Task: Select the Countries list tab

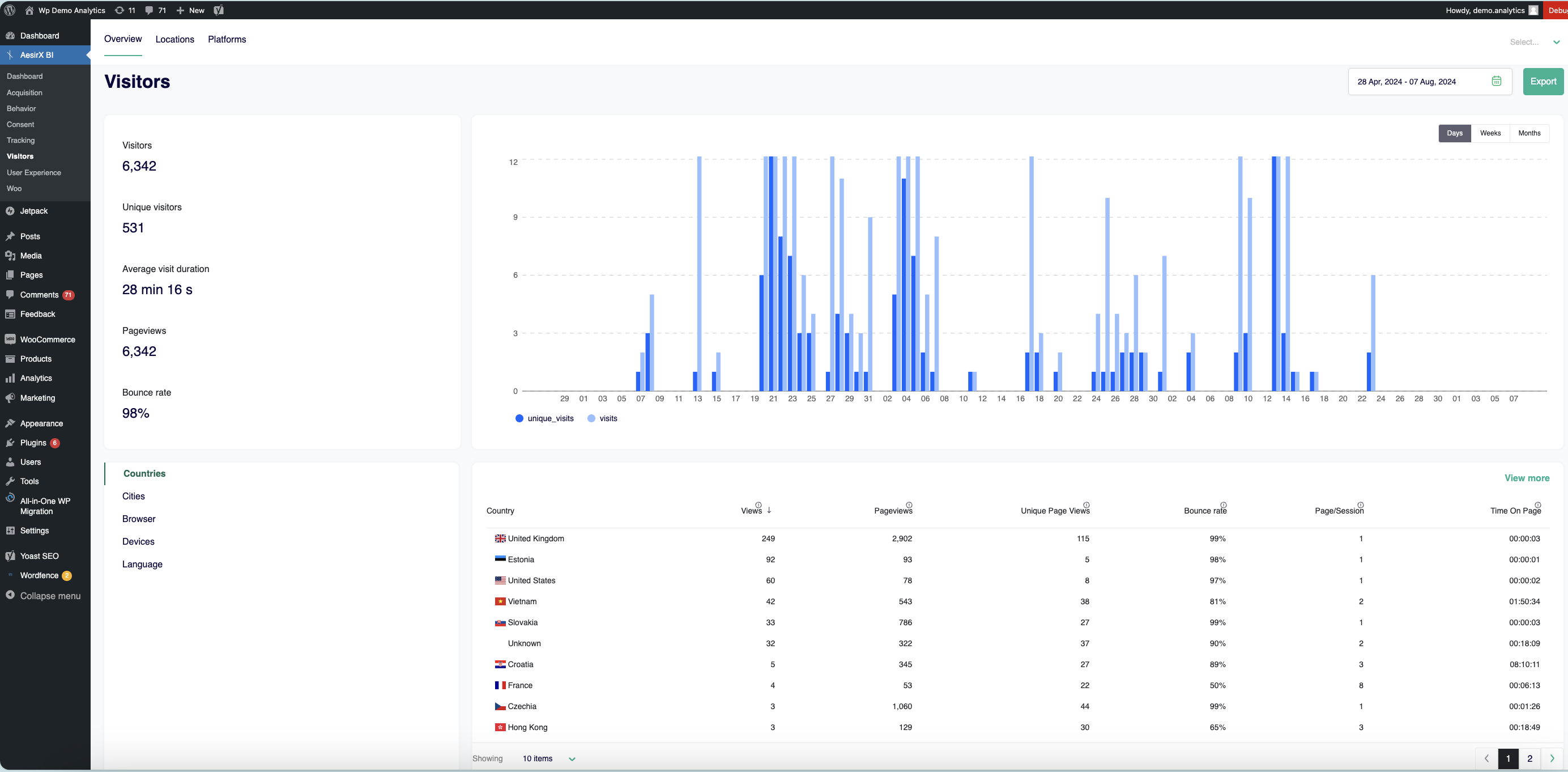Action: [x=144, y=473]
